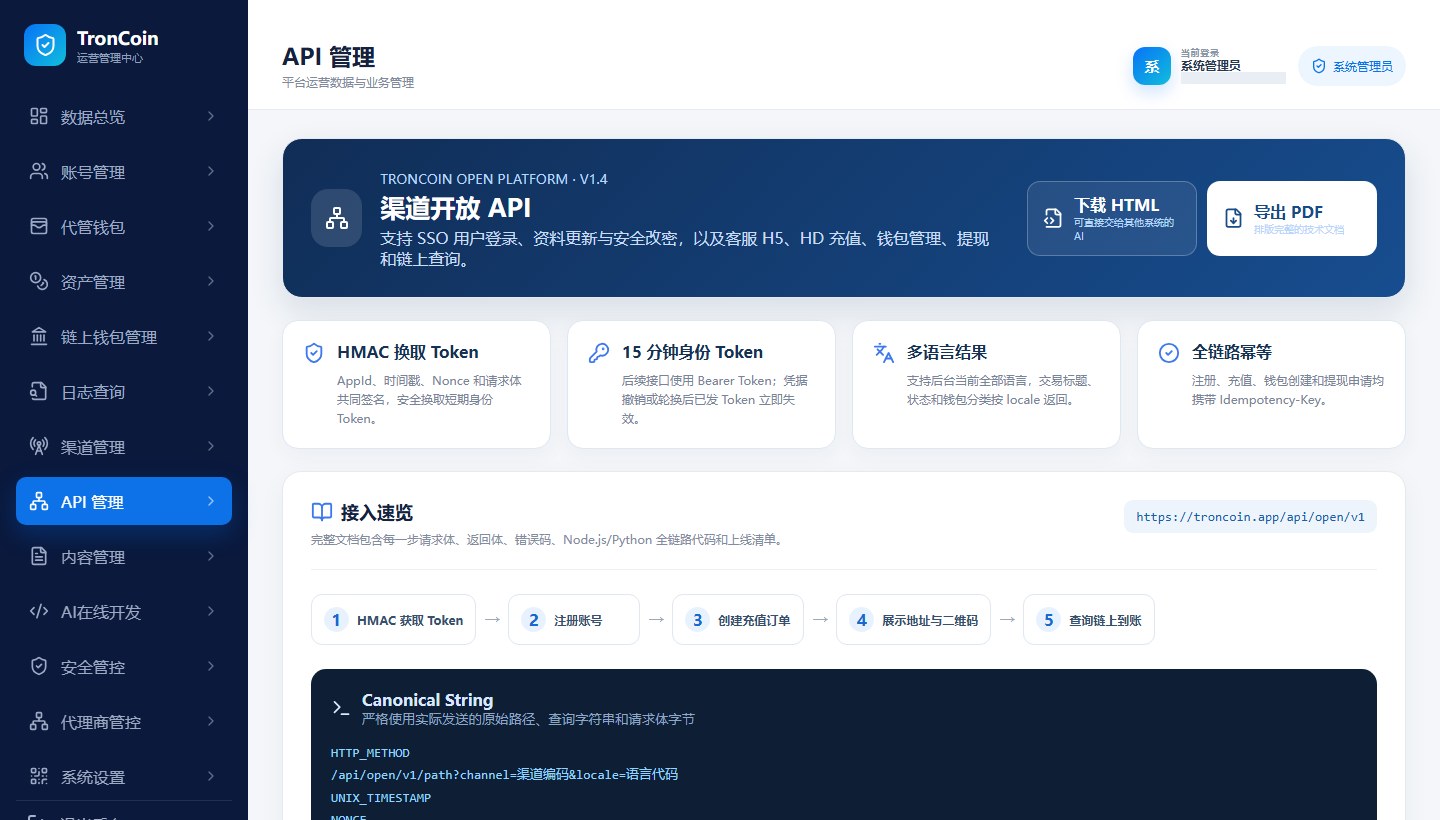Image resolution: width=1440 pixels, height=820 pixels.
Task: Click step 3 创建充值订单
Action: click(738, 620)
